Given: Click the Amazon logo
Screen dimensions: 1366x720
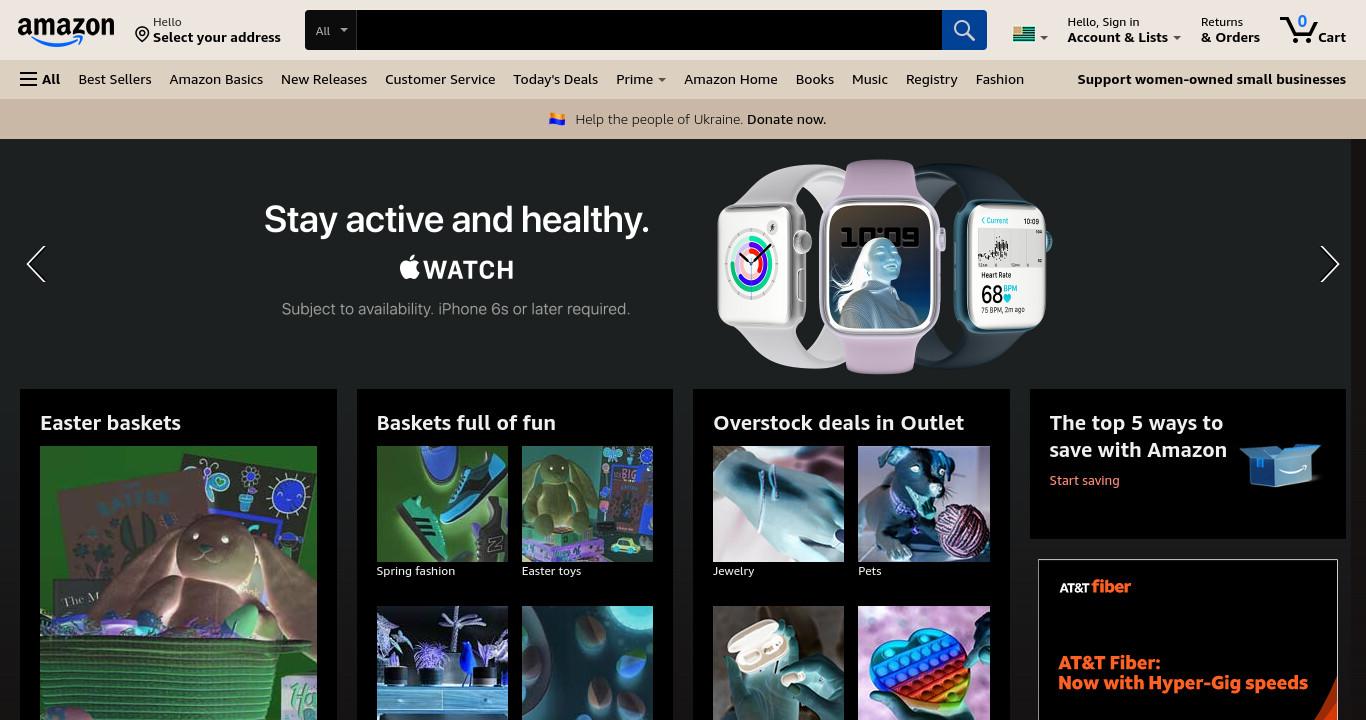Looking at the screenshot, I should [x=66, y=31].
